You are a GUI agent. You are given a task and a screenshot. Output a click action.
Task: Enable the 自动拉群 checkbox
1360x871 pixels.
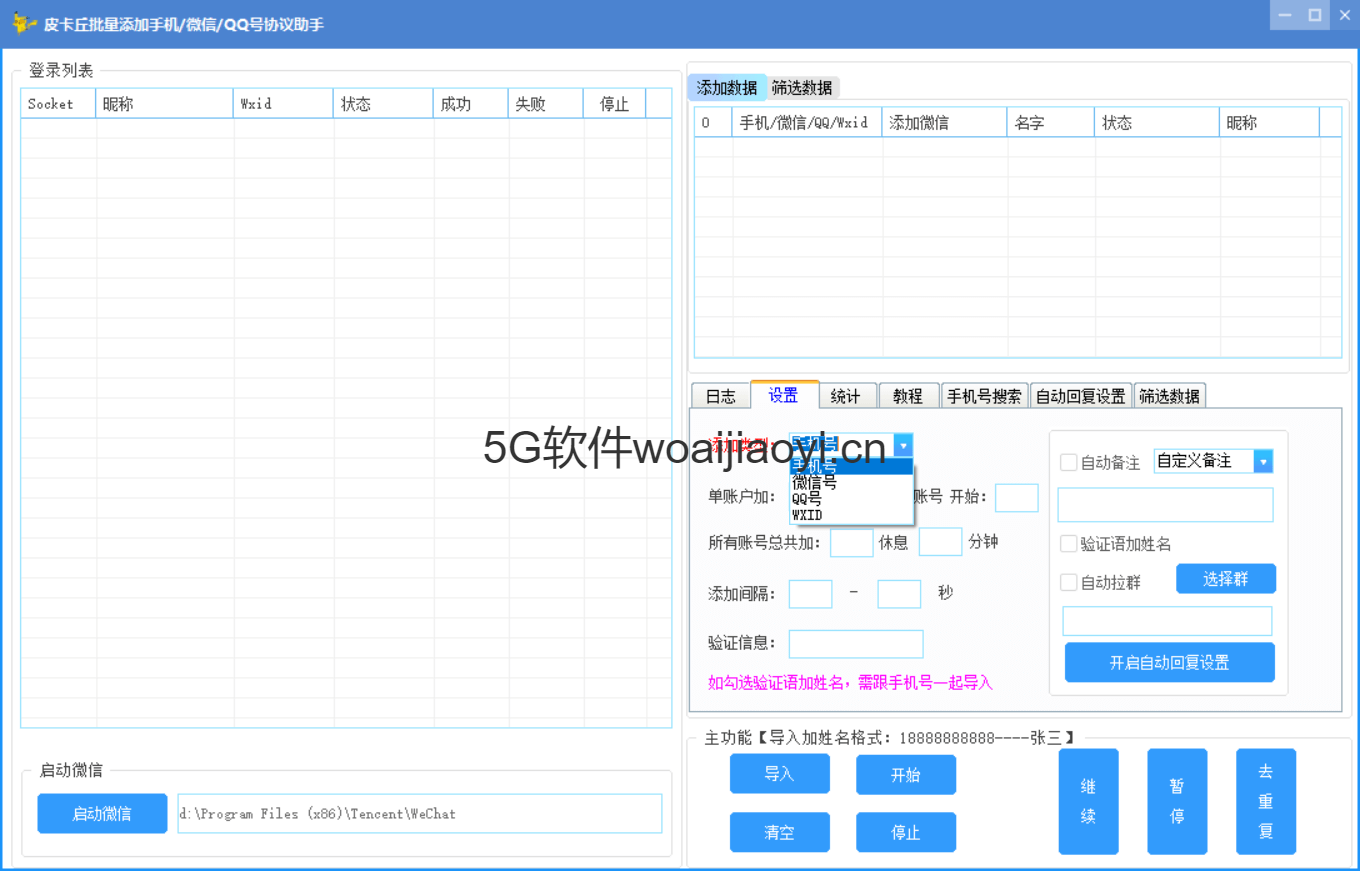tap(1069, 582)
